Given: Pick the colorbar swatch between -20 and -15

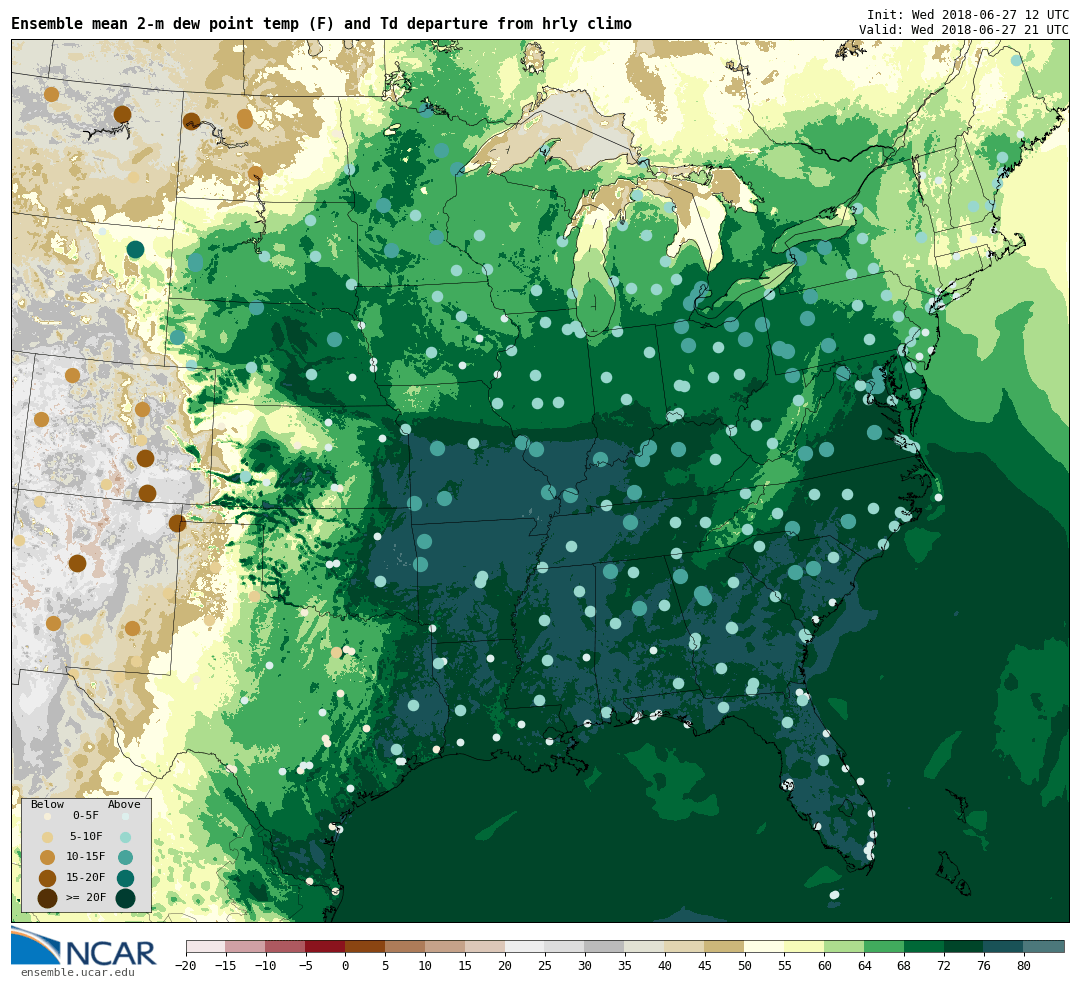Looking at the screenshot, I should pyautogui.click(x=206, y=947).
